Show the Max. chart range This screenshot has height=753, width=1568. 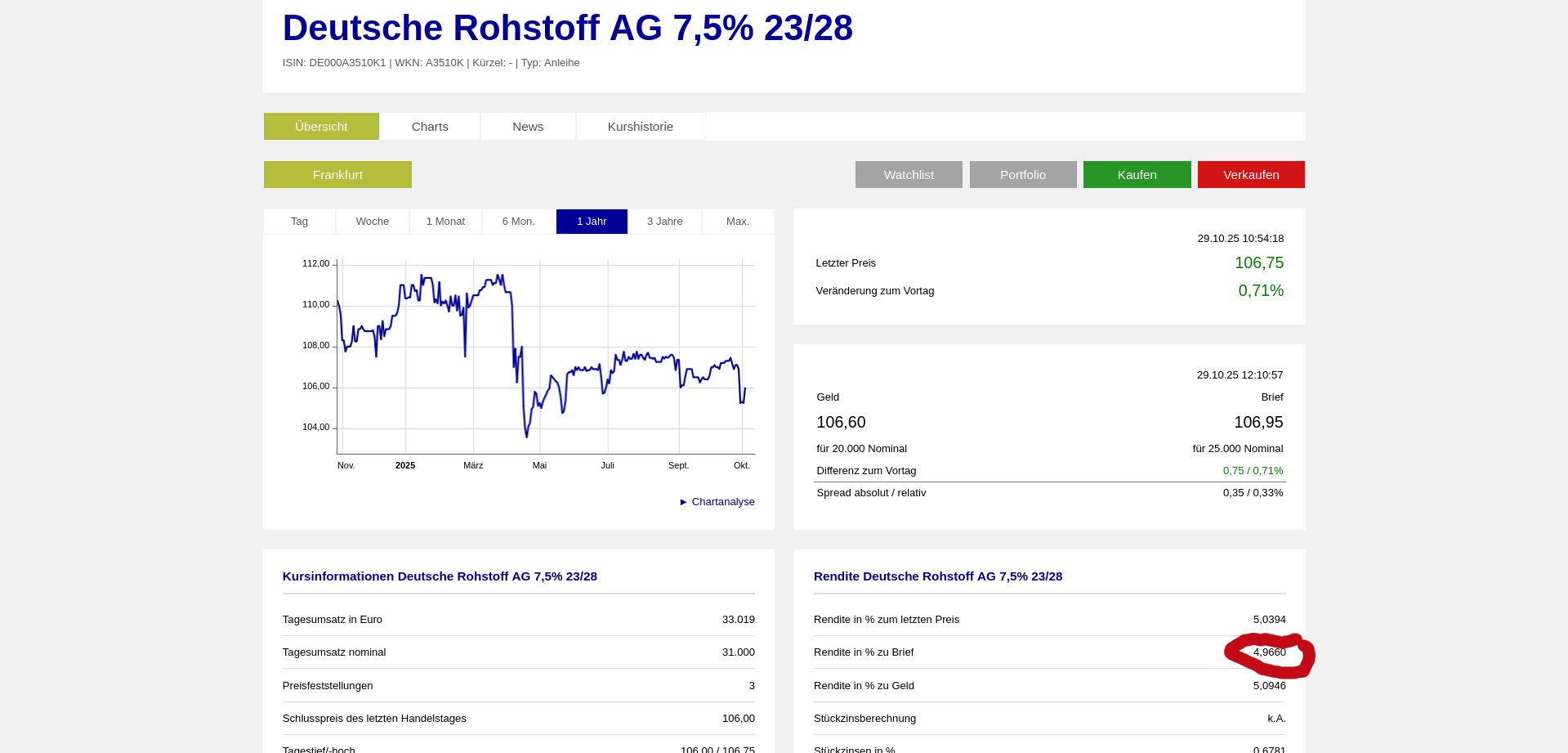[738, 222]
